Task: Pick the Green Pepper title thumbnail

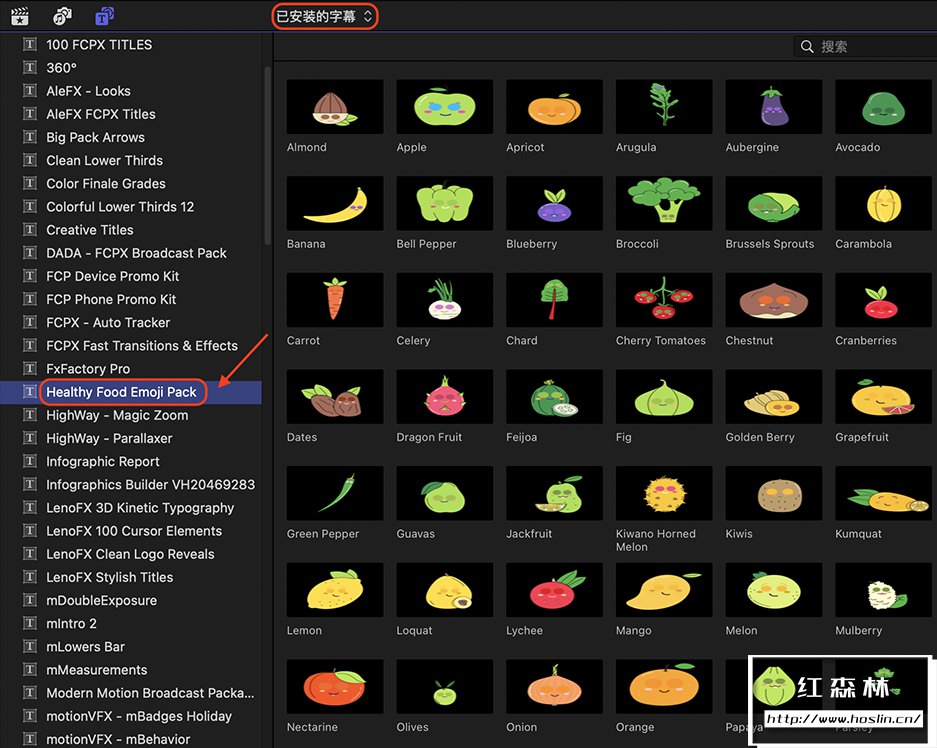Action: 335,493
